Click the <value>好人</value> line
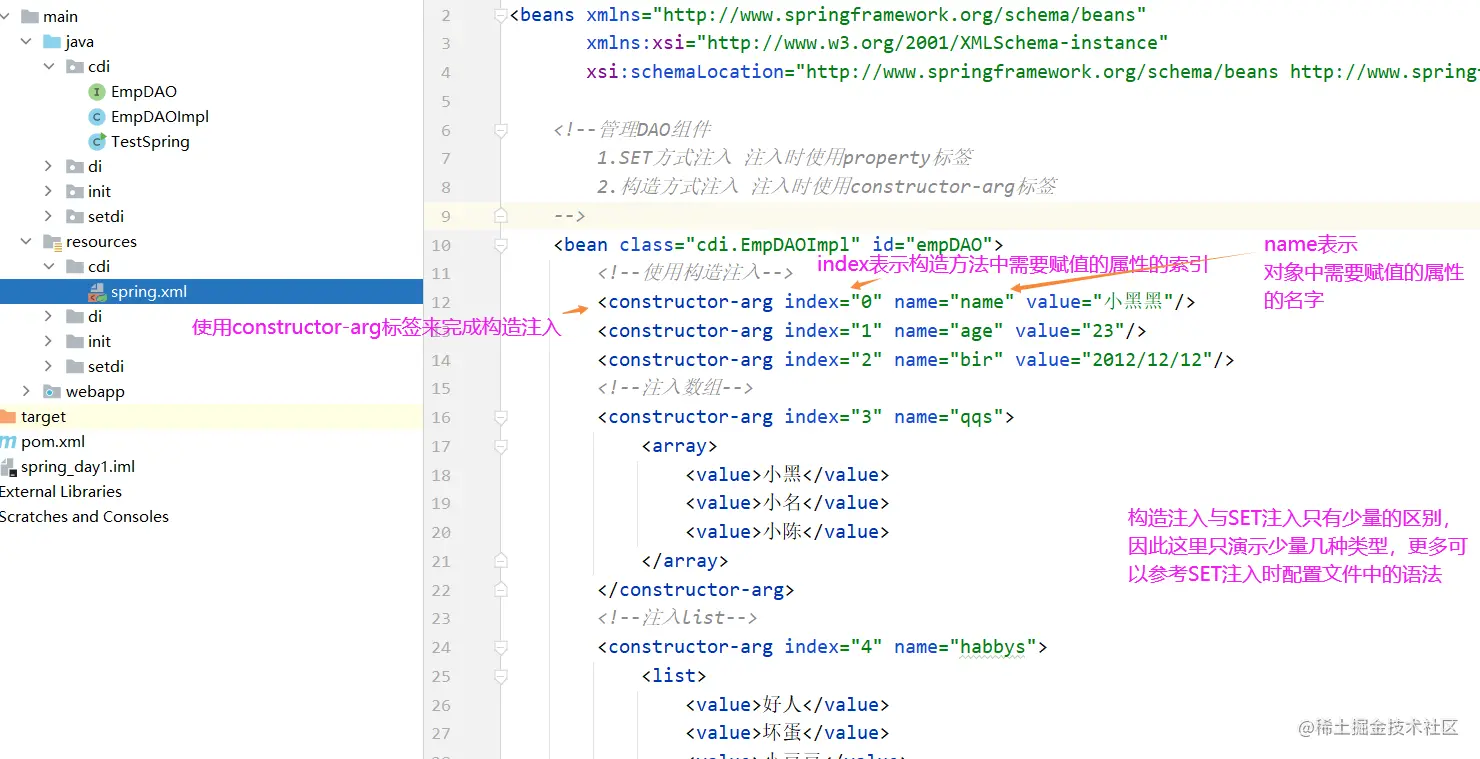Viewport: 1480px width, 759px height. [787, 705]
